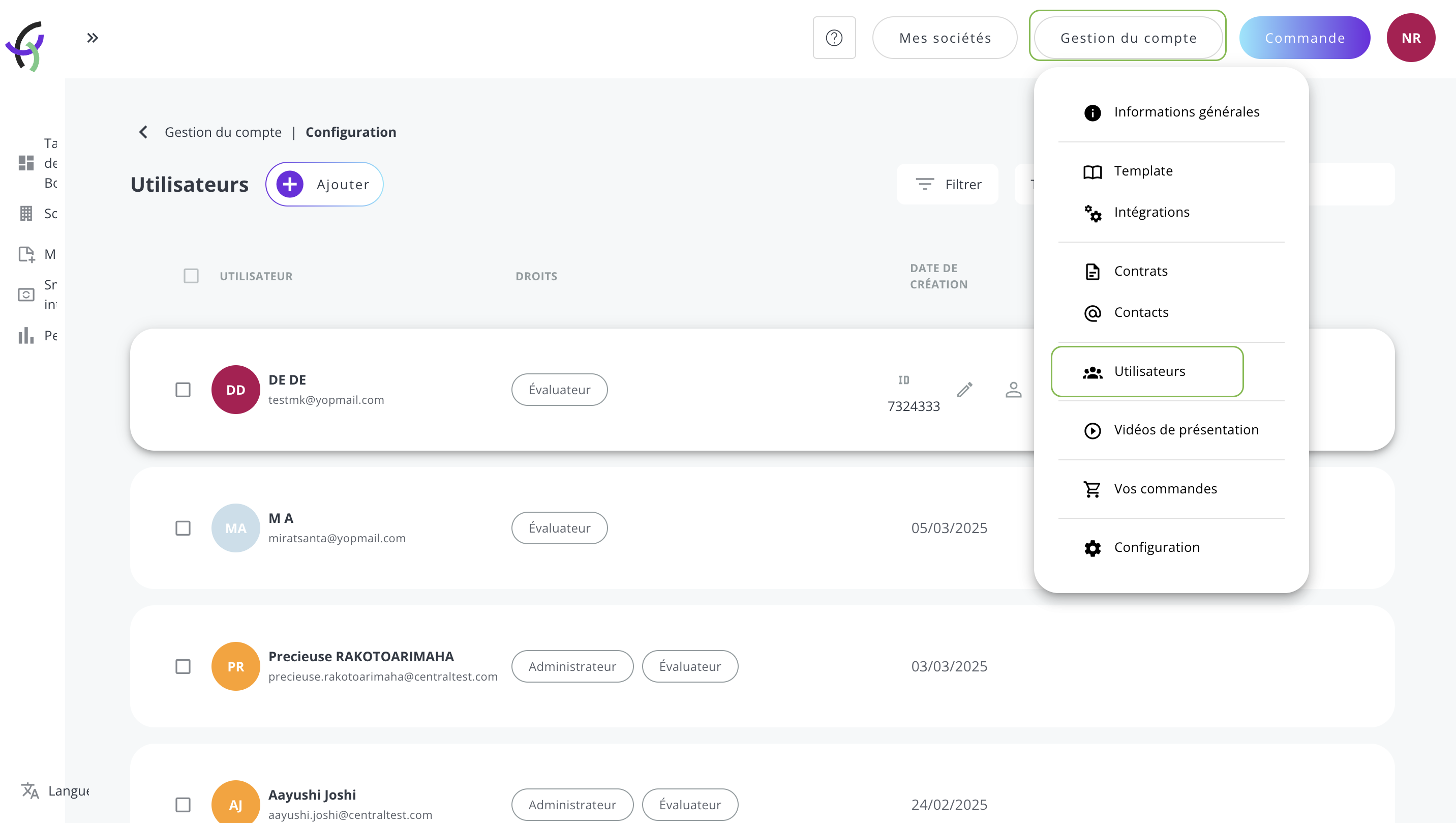Click the AJ avatar

click(236, 803)
